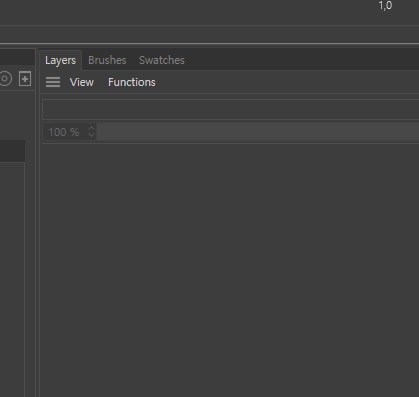The width and height of the screenshot is (419, 397).
Task: Click the vertical divider left of the Layers panel
Action: (x=38, y=223)
